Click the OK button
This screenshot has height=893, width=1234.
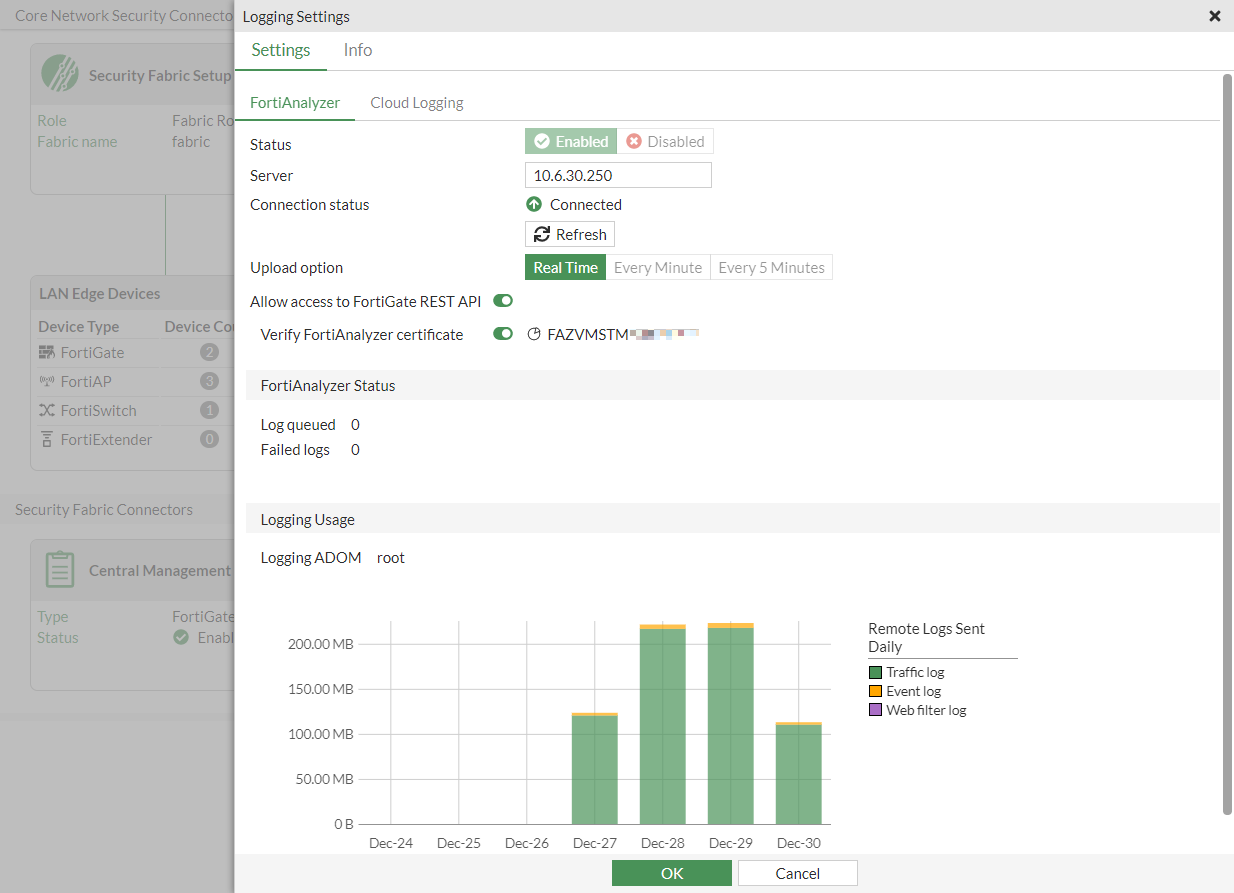(671, 872)
